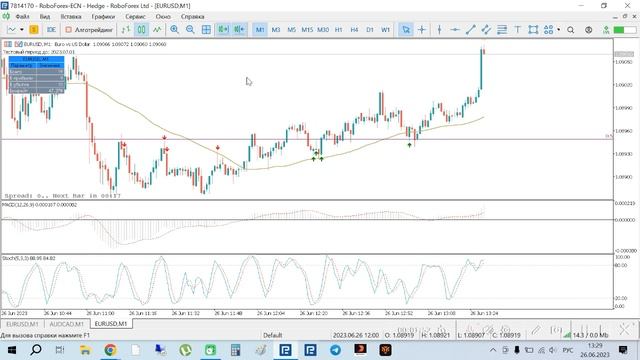Viewport: 640px width, 360px height.
Task: Open the Вид menu
Action: pos(45,17)
